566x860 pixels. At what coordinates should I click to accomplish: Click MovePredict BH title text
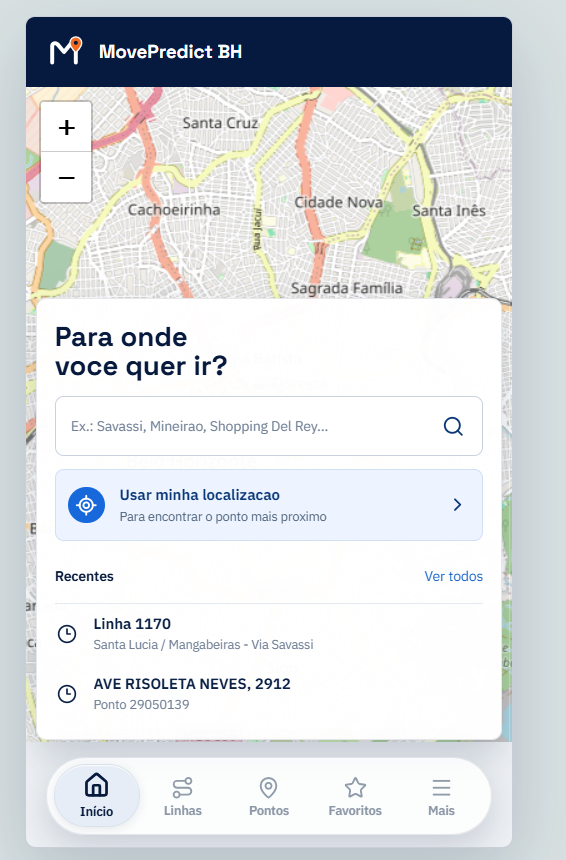point(171,52)
